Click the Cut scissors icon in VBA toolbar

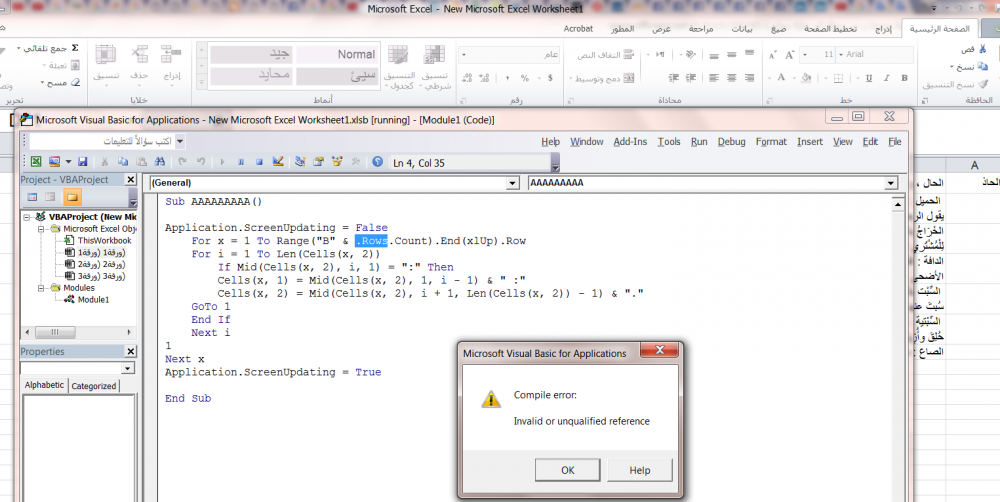105,162
